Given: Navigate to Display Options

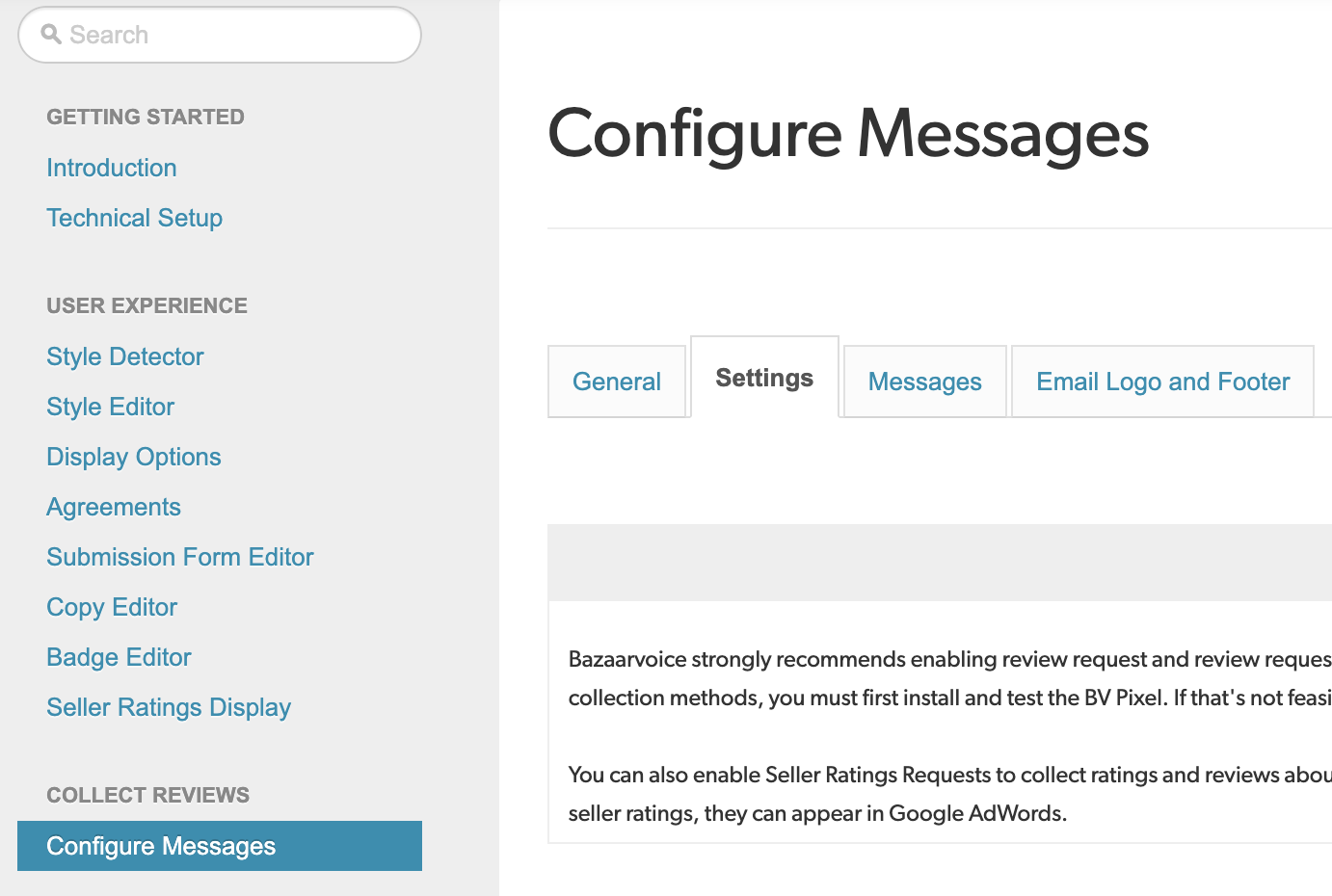Looking at the screenshot, I should [134, 457].
